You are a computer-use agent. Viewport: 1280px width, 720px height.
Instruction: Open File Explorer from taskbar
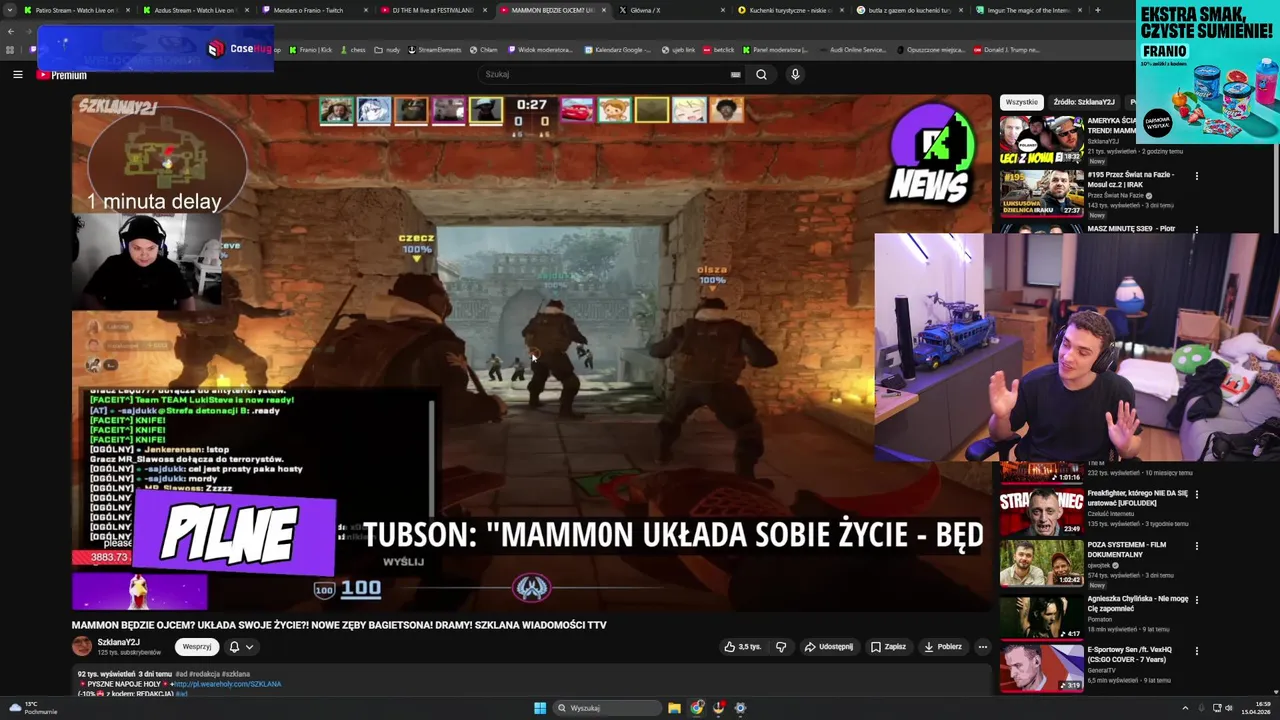point(675,708)
